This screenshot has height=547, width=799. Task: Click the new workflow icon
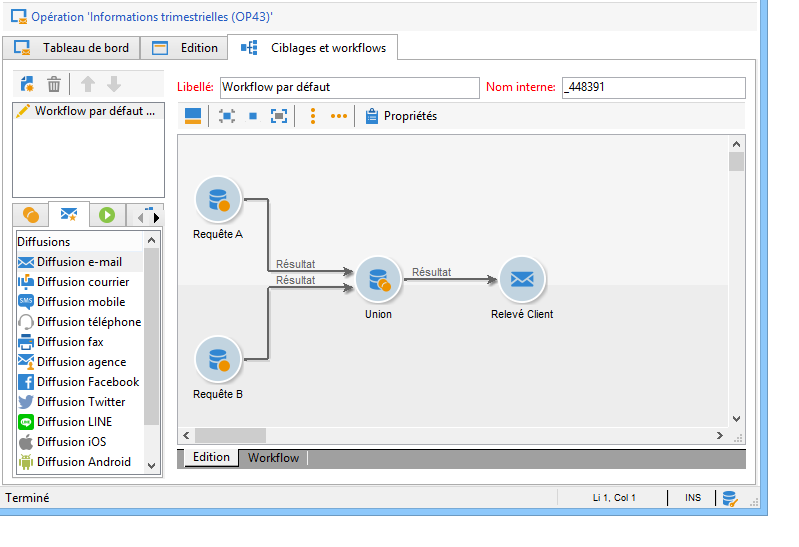27,84
